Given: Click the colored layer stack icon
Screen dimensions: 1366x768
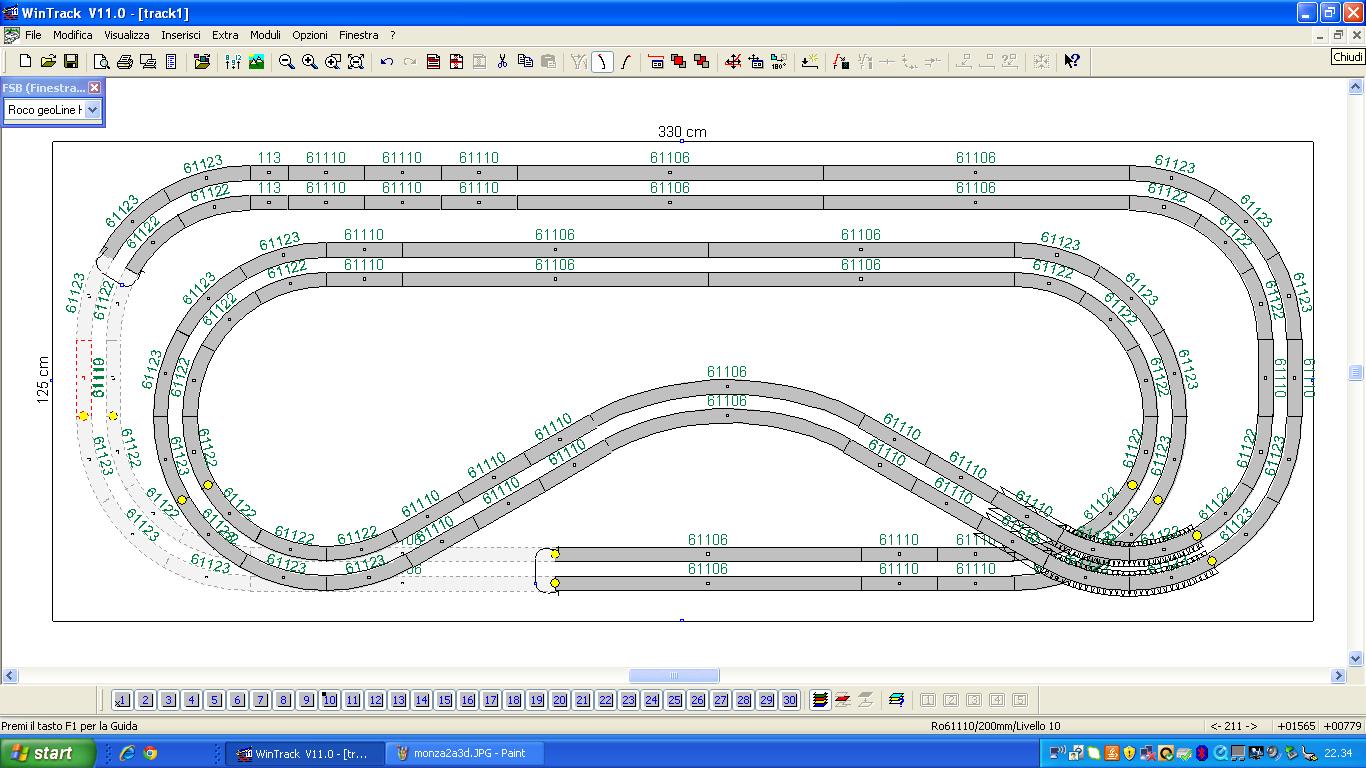Looking at the screenshot, I should [820, 700].
